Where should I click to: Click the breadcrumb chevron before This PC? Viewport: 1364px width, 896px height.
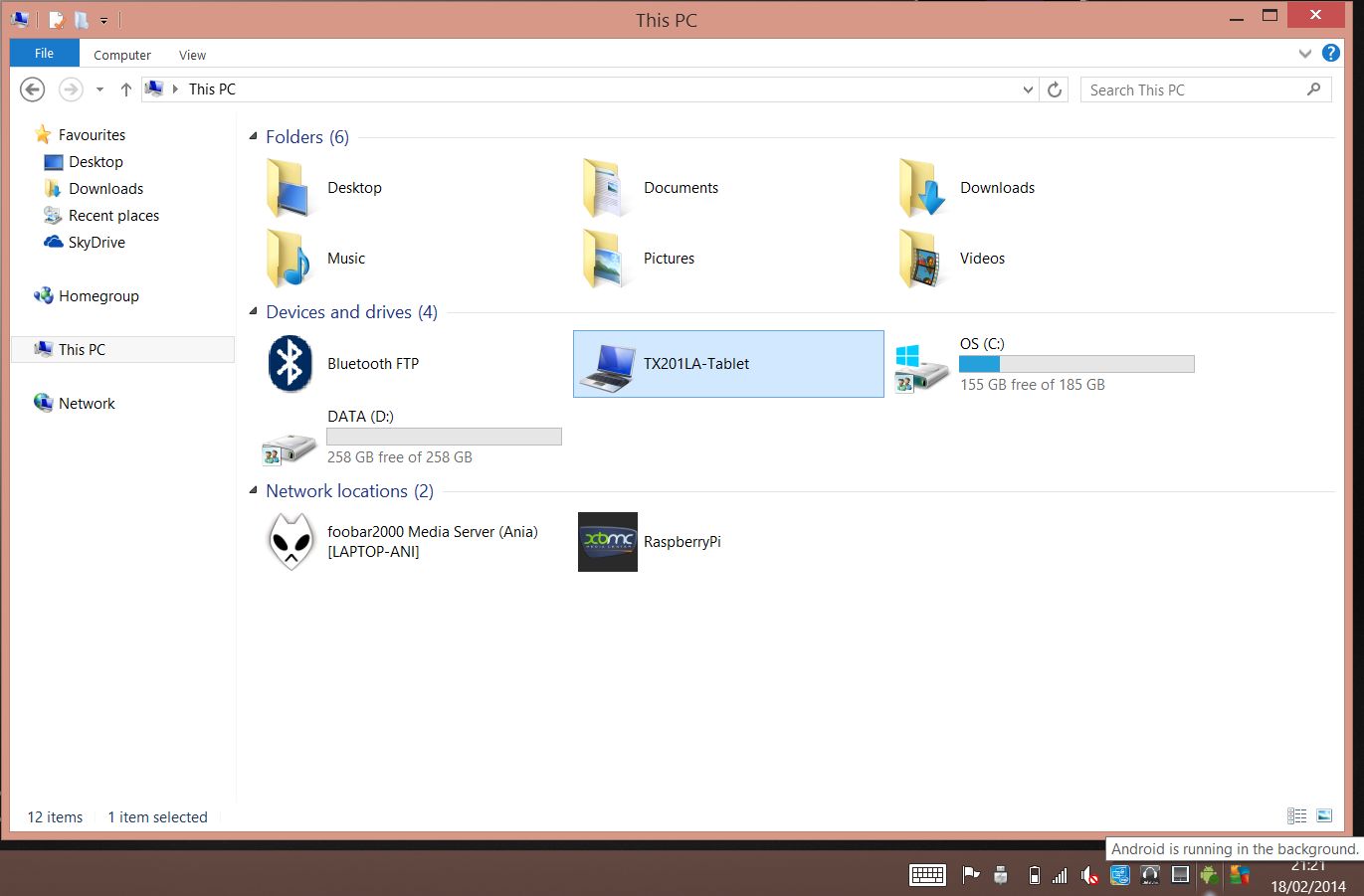coord(175,90)
